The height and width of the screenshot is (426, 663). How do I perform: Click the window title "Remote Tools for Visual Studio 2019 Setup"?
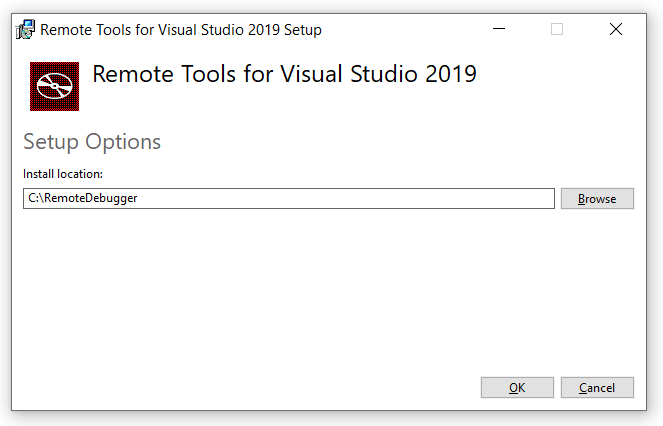click(x=181, y=30)
